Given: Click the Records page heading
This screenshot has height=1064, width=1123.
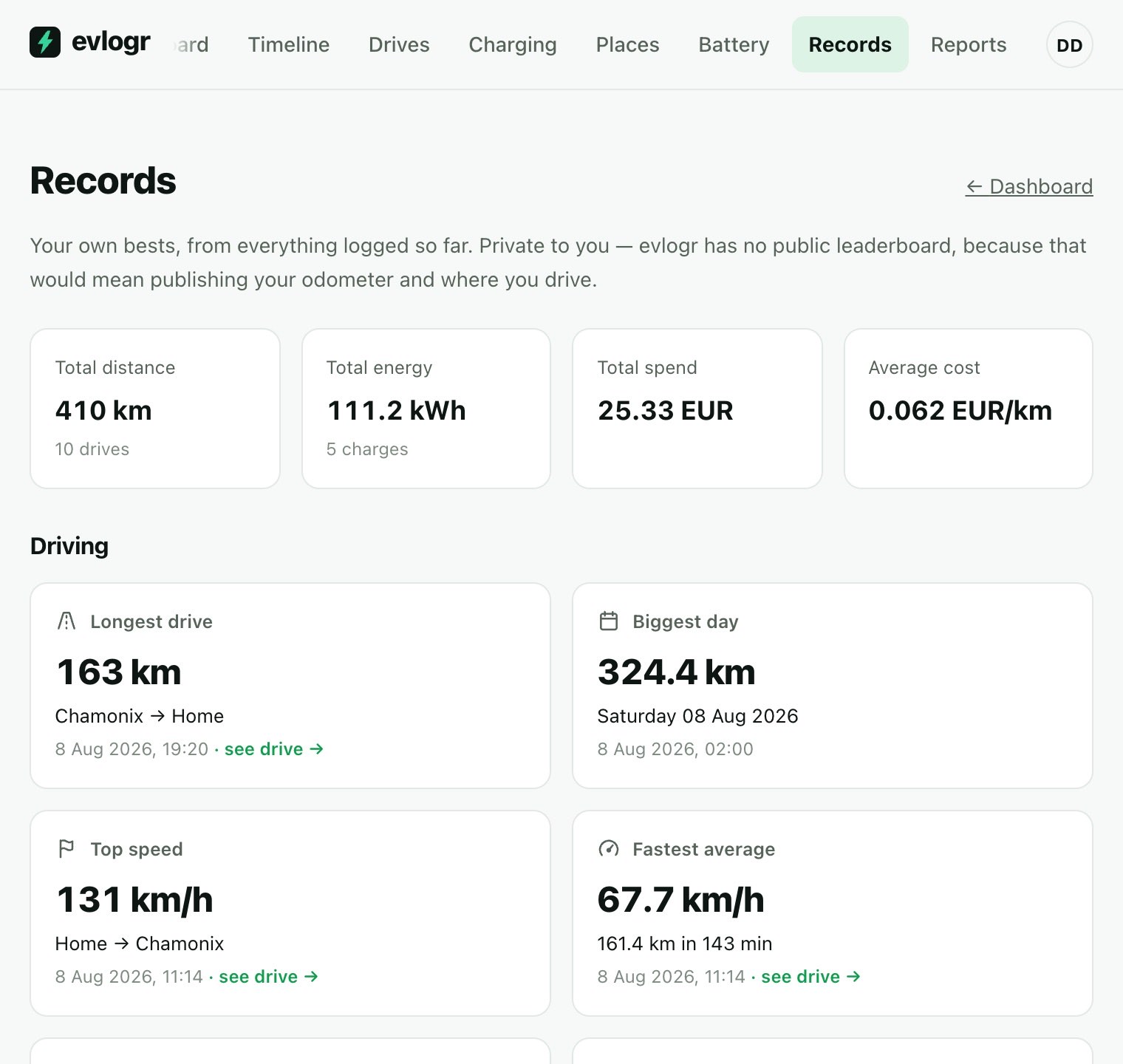Looking at the screenshot, I should pyautogui.click(x=103, y=180).
